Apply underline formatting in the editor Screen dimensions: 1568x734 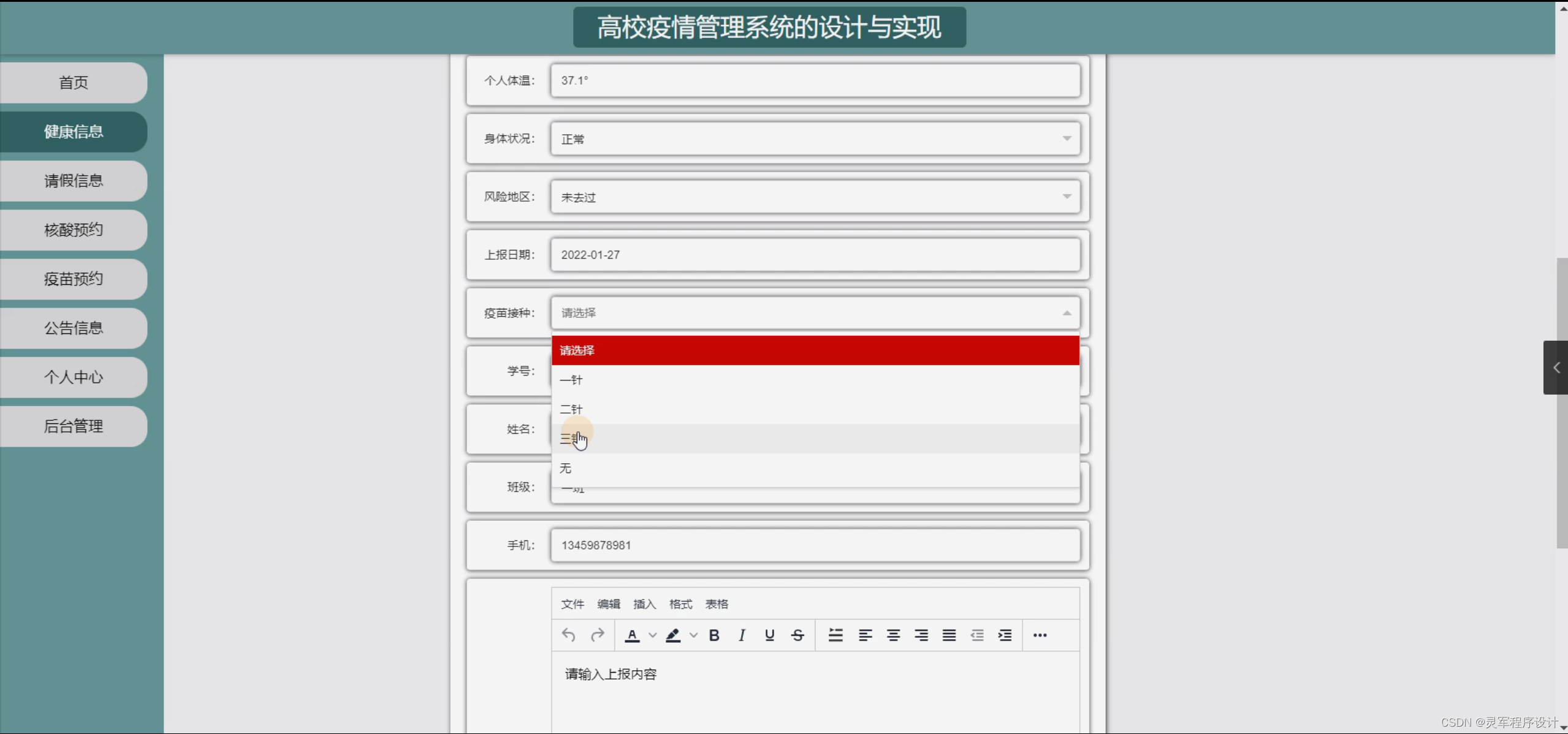[769, 635]
